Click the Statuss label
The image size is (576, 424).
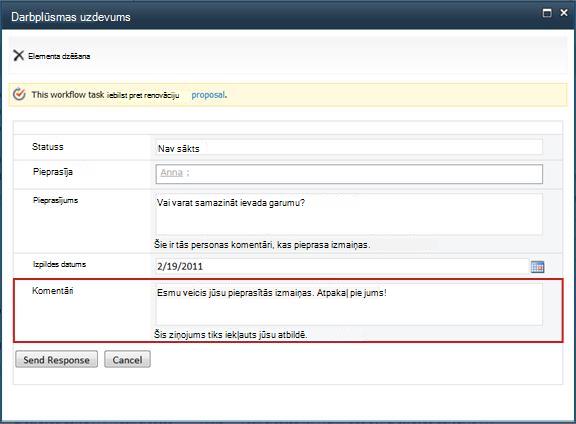pos(48,147)
